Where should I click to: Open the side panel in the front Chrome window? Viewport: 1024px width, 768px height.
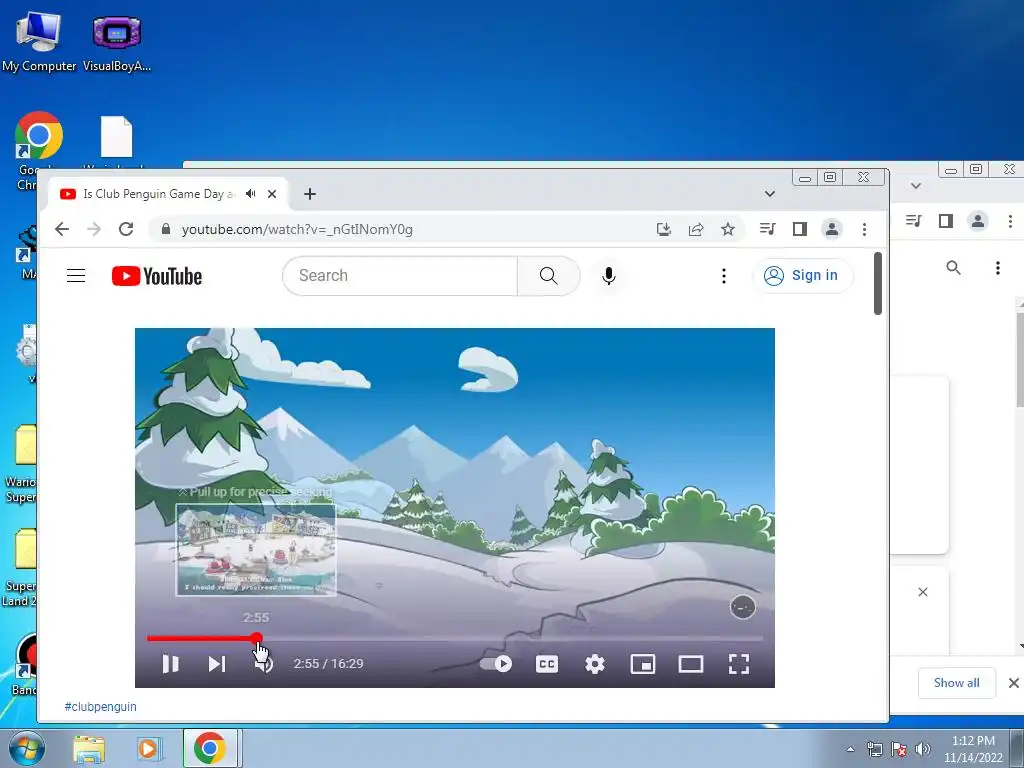(800, 229)
